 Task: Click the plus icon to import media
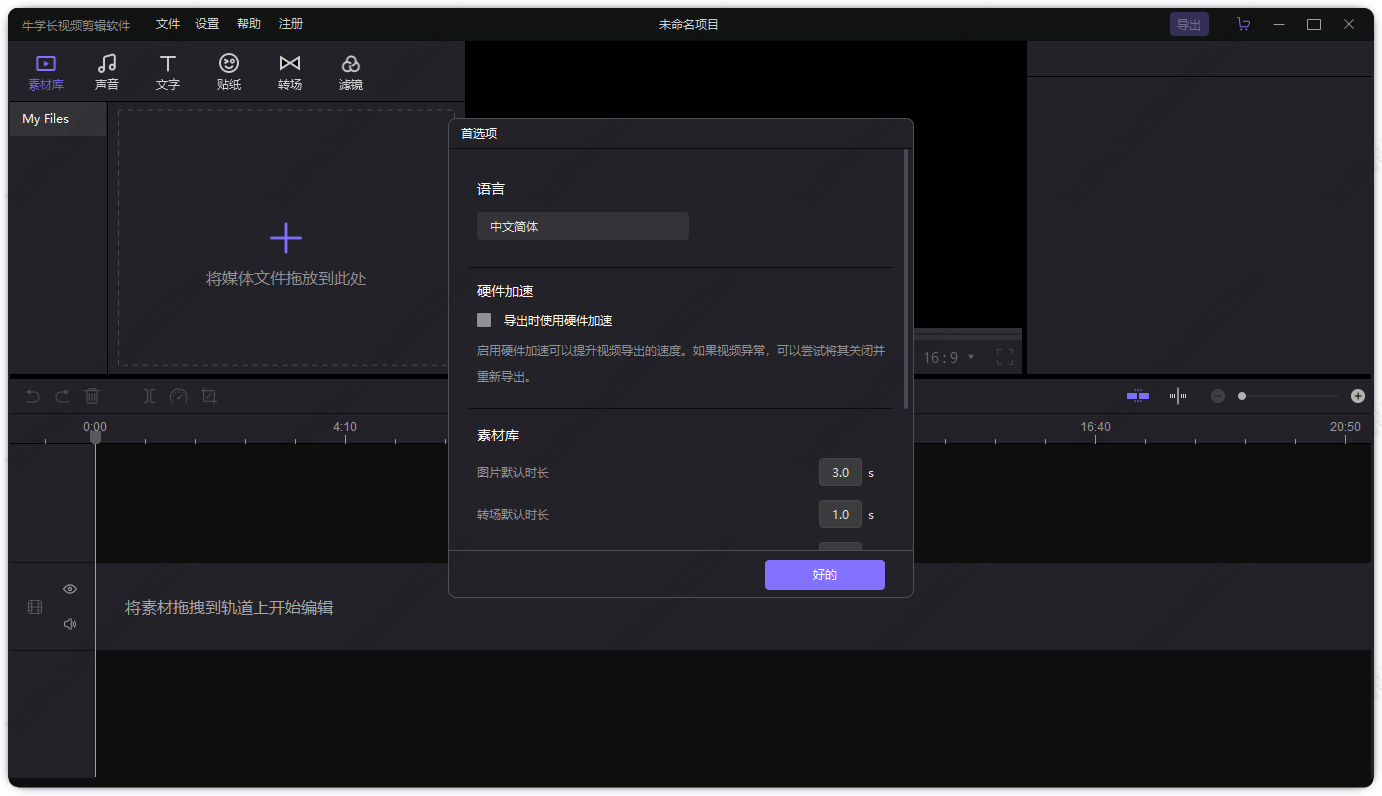286,238
